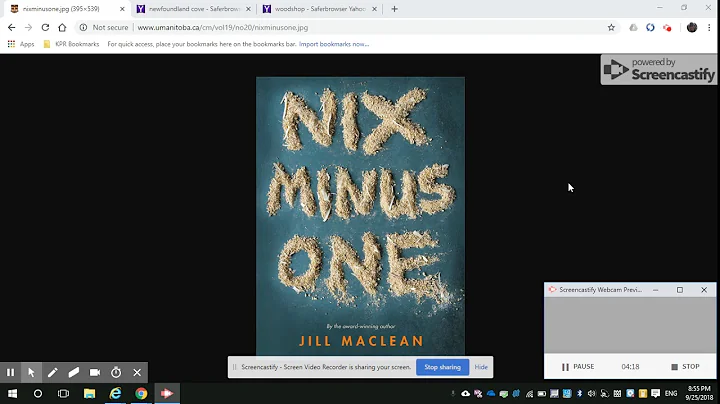Image resolution: width=720 pixels, height=404 pixels.
Task: Click the OneDrive cloud tray icon
Action: [491, 393]
